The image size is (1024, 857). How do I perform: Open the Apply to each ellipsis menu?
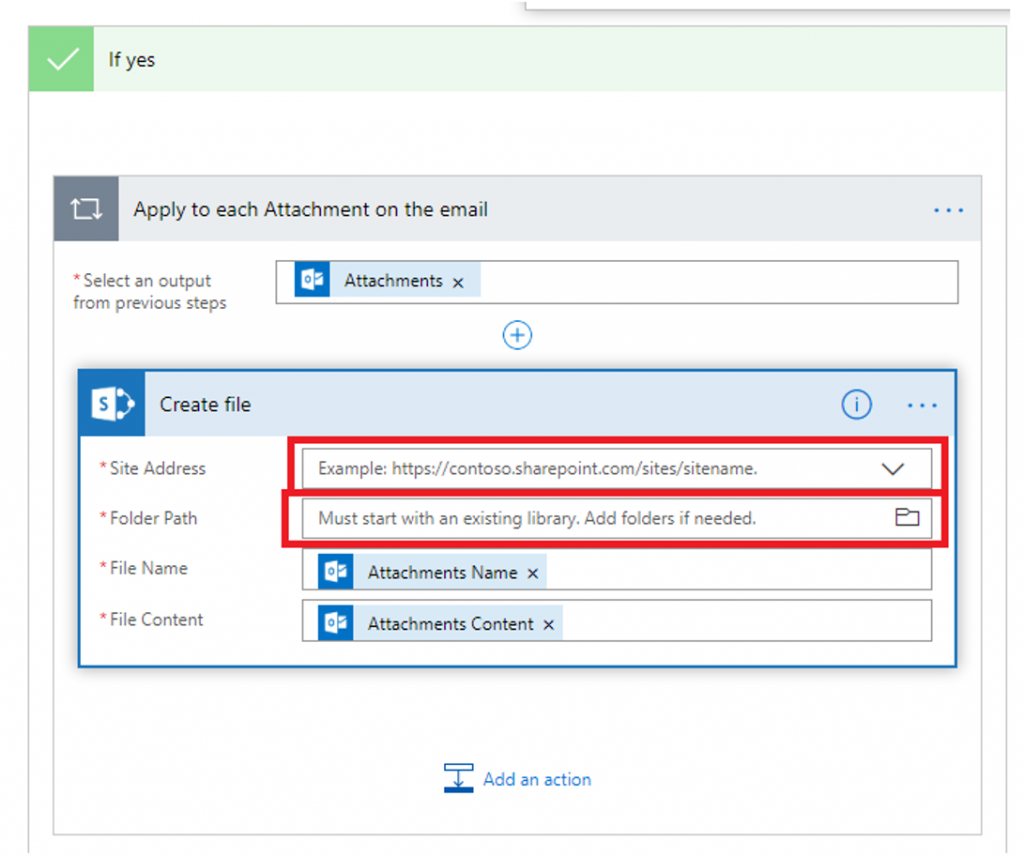947,210
